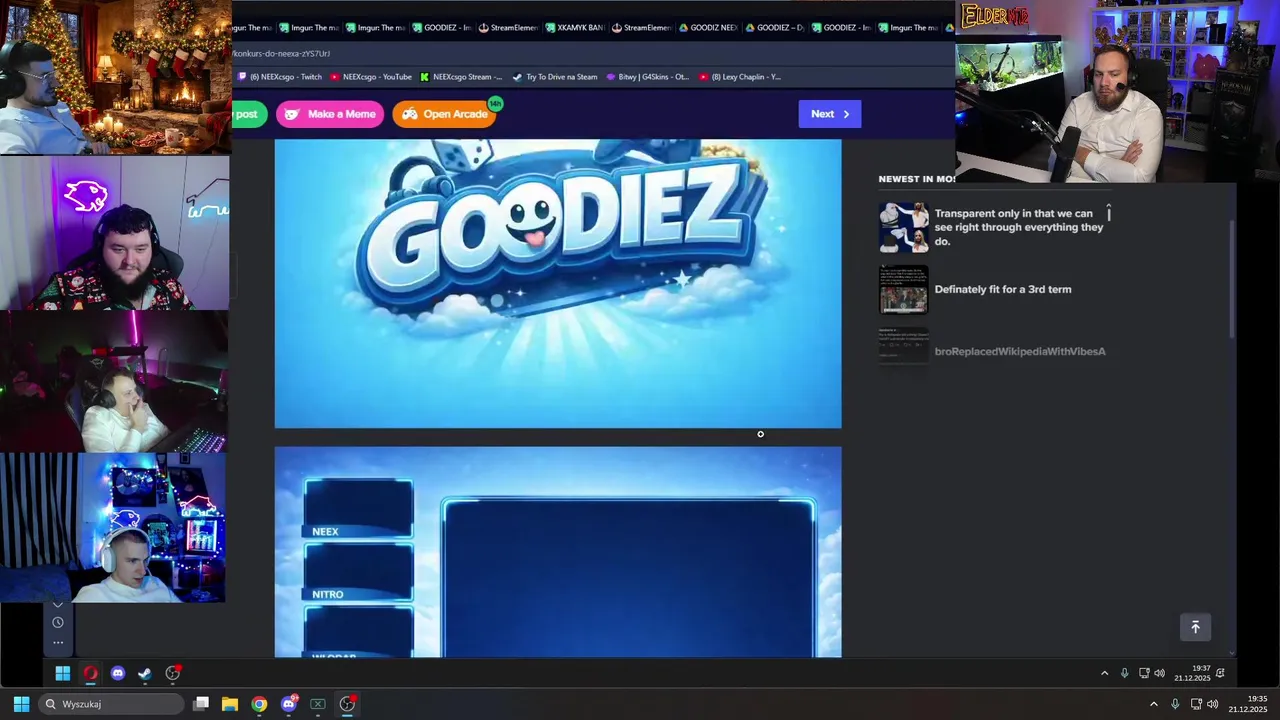Show hidden tray icons beside 19:37 clock
Image resolution: width=1280 pixels, height=720 pixels.
click(x=1104, y=673)
